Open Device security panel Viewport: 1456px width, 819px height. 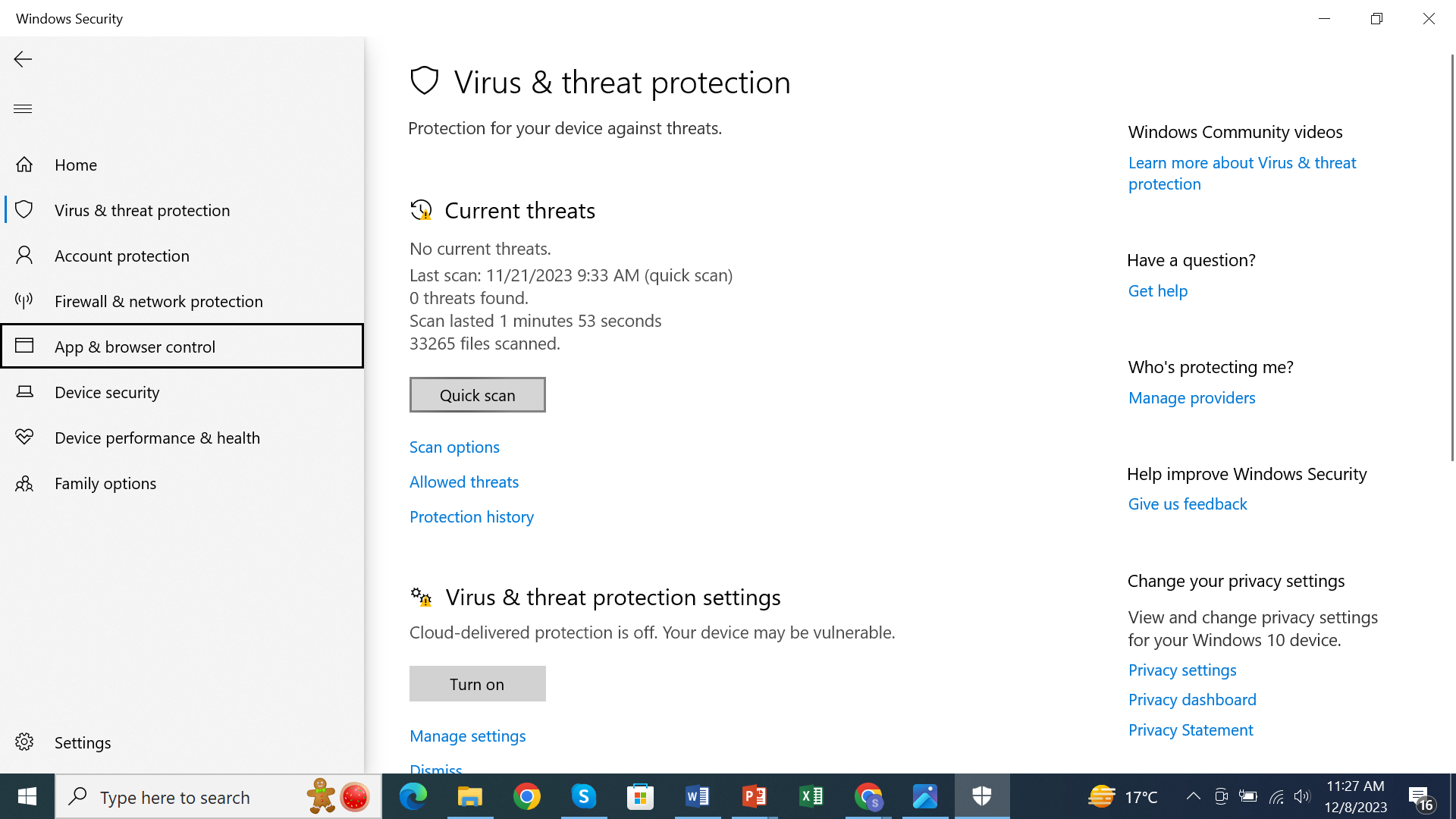point(107,391)
